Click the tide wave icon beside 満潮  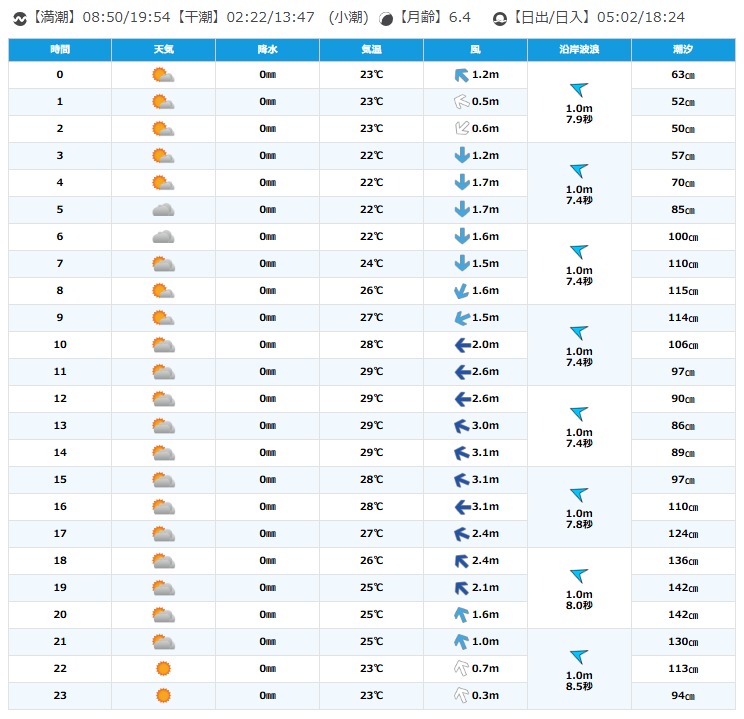click(x=19, y=19)
